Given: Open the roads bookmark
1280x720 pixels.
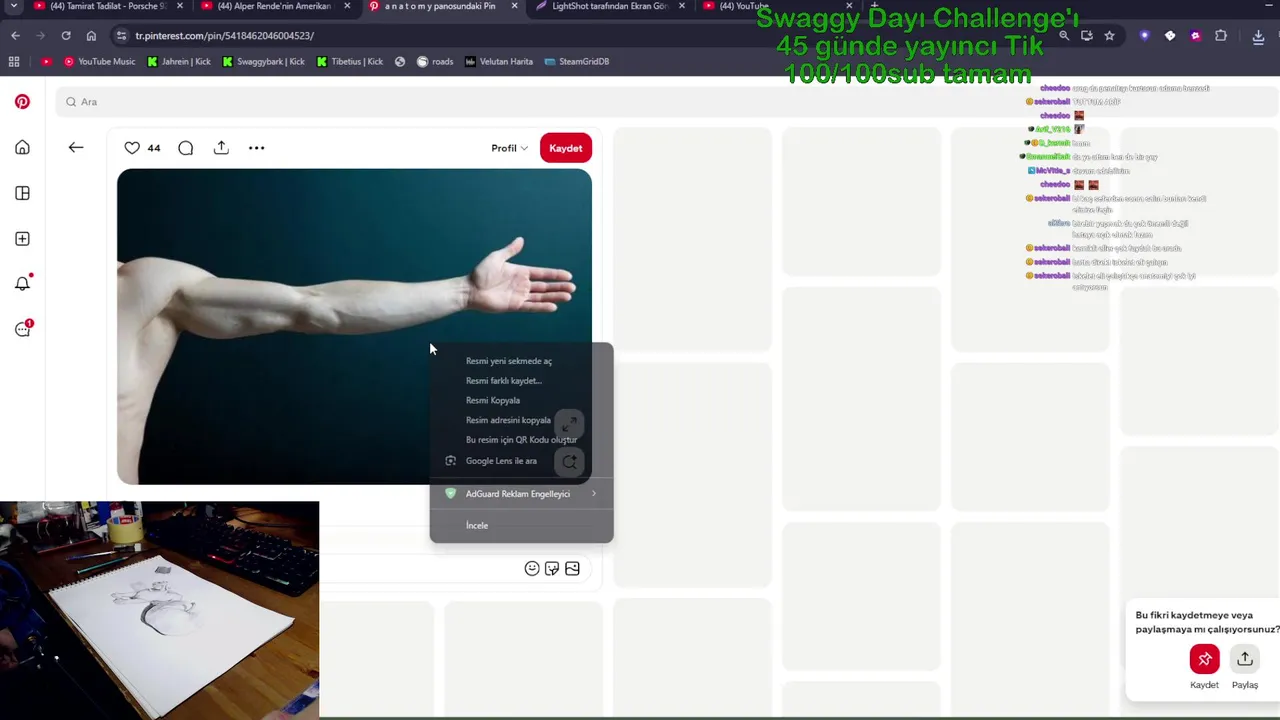Looking at the screenshot, I should (435, 62).
